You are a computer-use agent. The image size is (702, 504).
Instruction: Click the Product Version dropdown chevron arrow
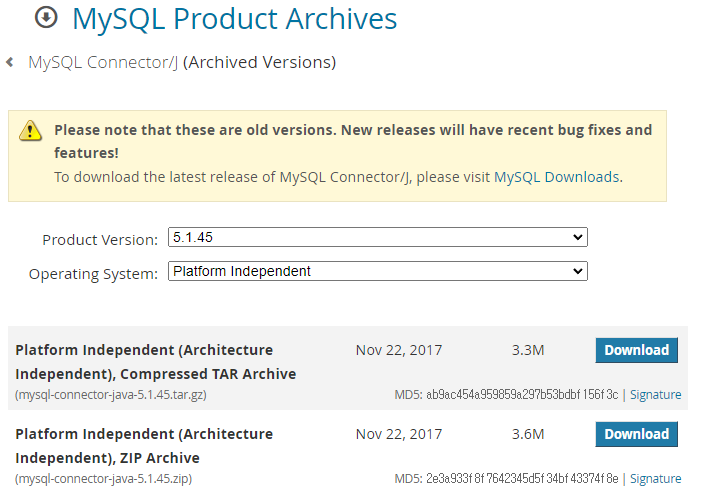578,237
